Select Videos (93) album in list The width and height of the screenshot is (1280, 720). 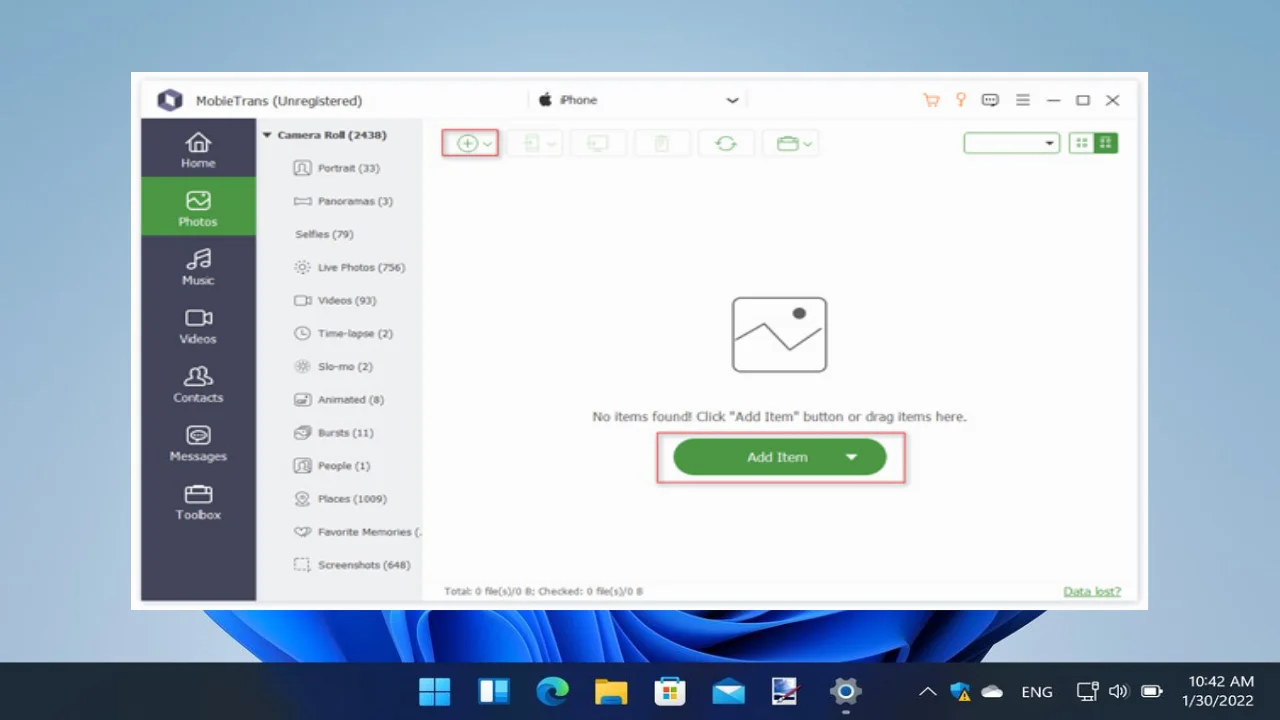click(x=335, y=300)
